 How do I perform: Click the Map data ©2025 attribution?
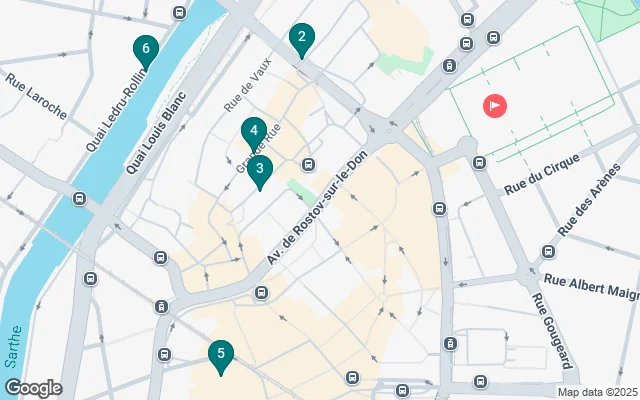597,393
